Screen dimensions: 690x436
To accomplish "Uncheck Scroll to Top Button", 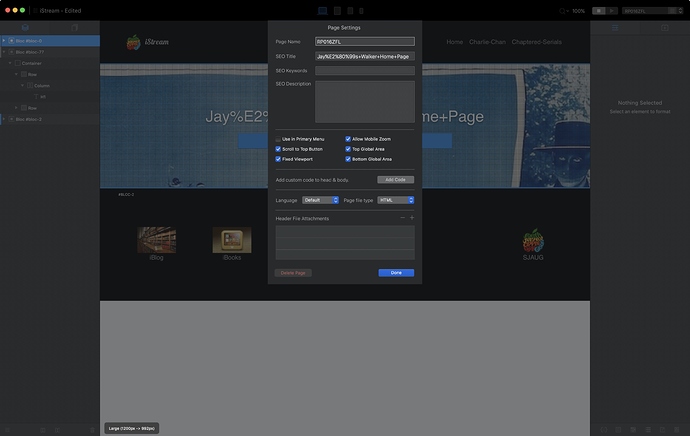I will pyautogui.click(x=279, y=149).
